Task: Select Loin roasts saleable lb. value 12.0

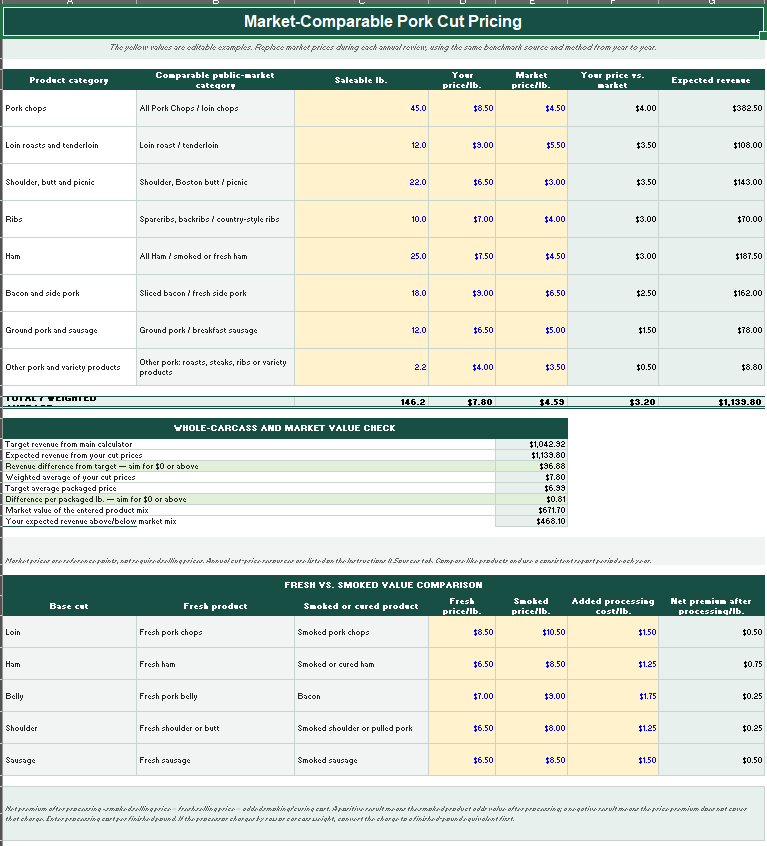Action: click(361, 145)
